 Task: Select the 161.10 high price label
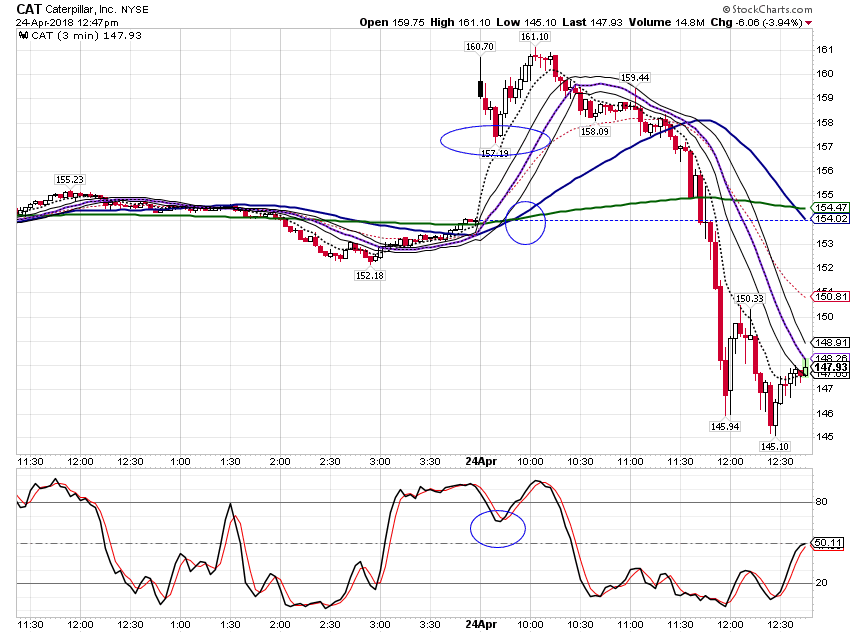(535, 37)
